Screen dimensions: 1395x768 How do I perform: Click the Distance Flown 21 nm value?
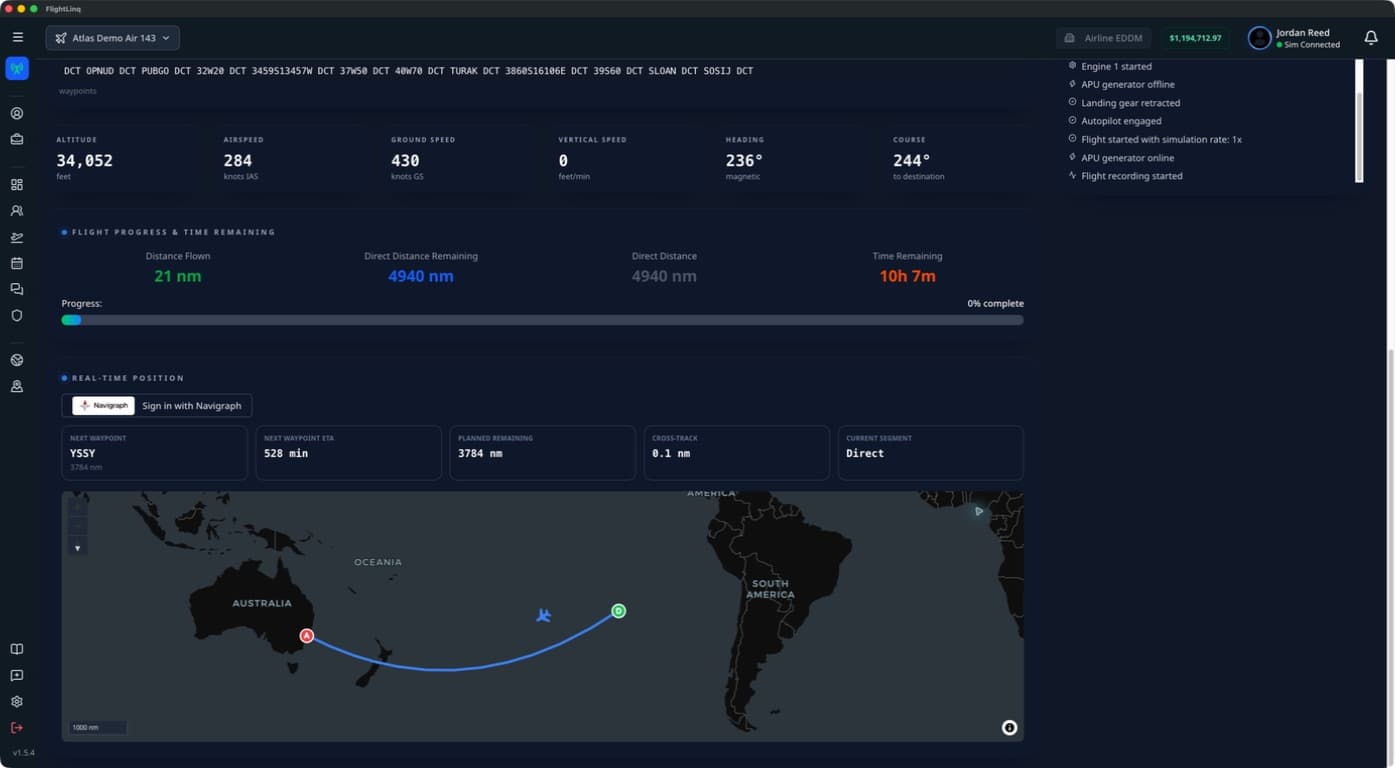[178, 276]
